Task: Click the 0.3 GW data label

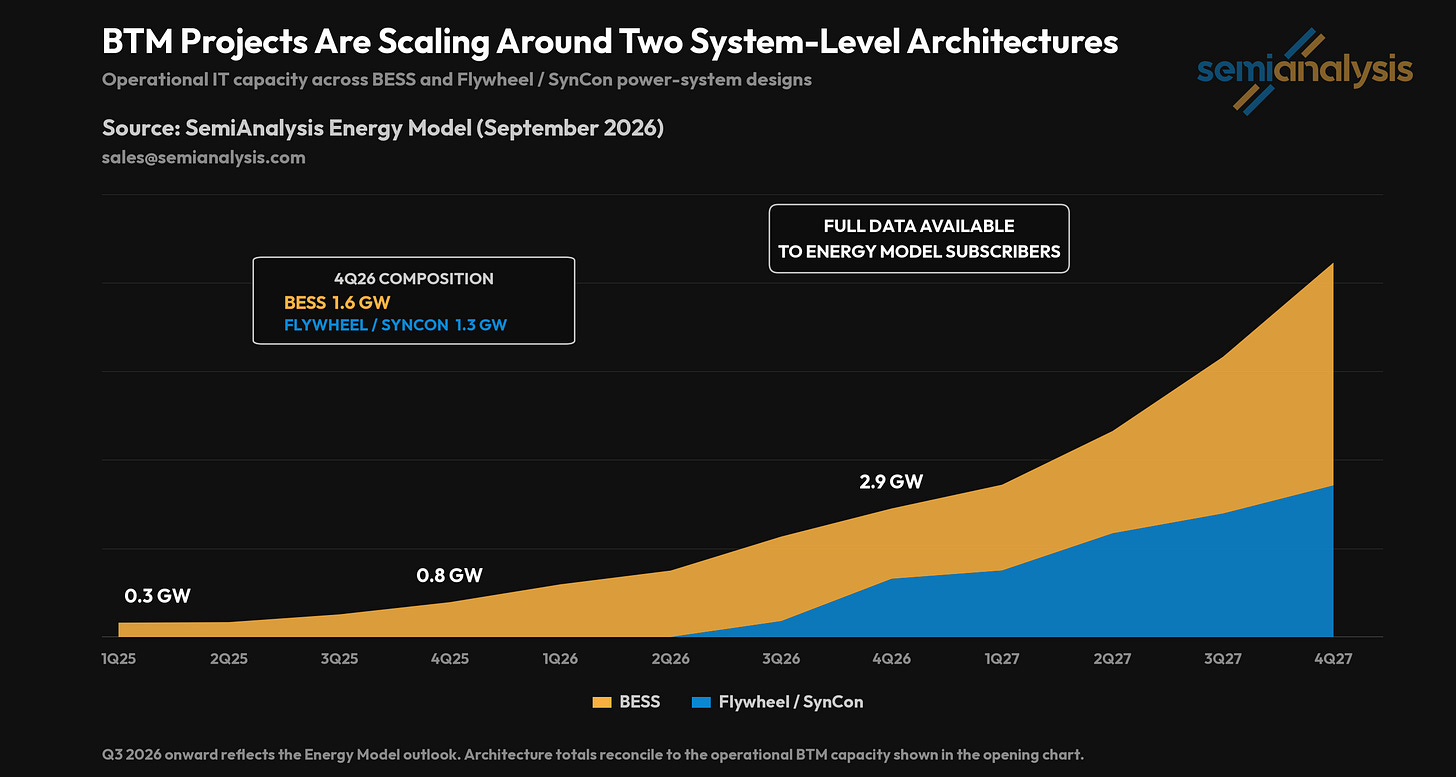Action: click(157, 596)
